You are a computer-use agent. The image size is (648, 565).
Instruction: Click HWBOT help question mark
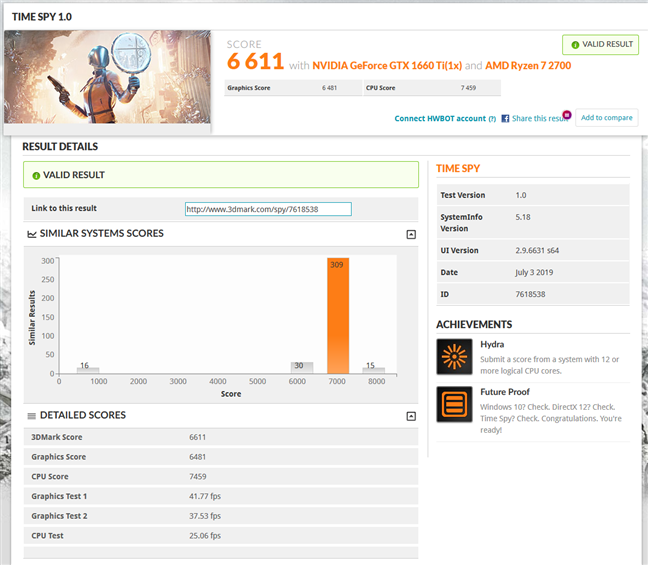click(x=492, y=119)
